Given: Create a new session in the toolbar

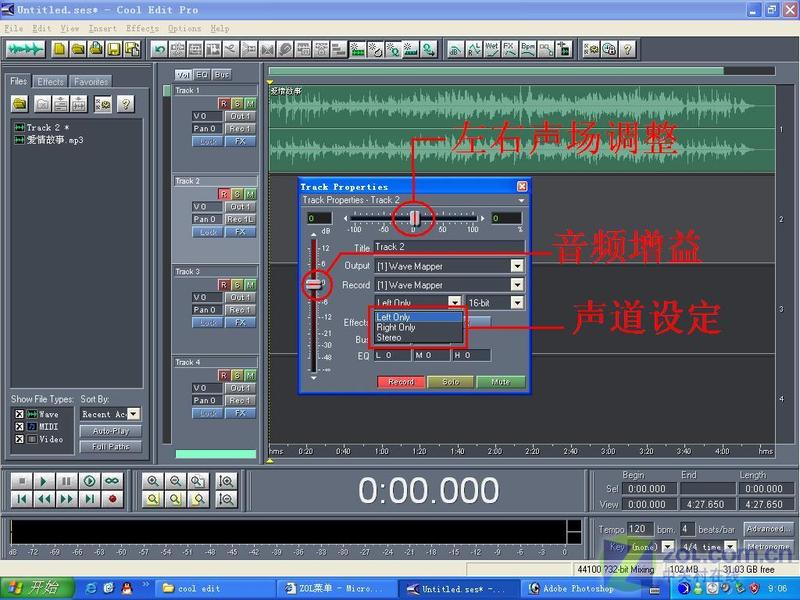Looking at the screenshot, I should [x=60, y=49].
